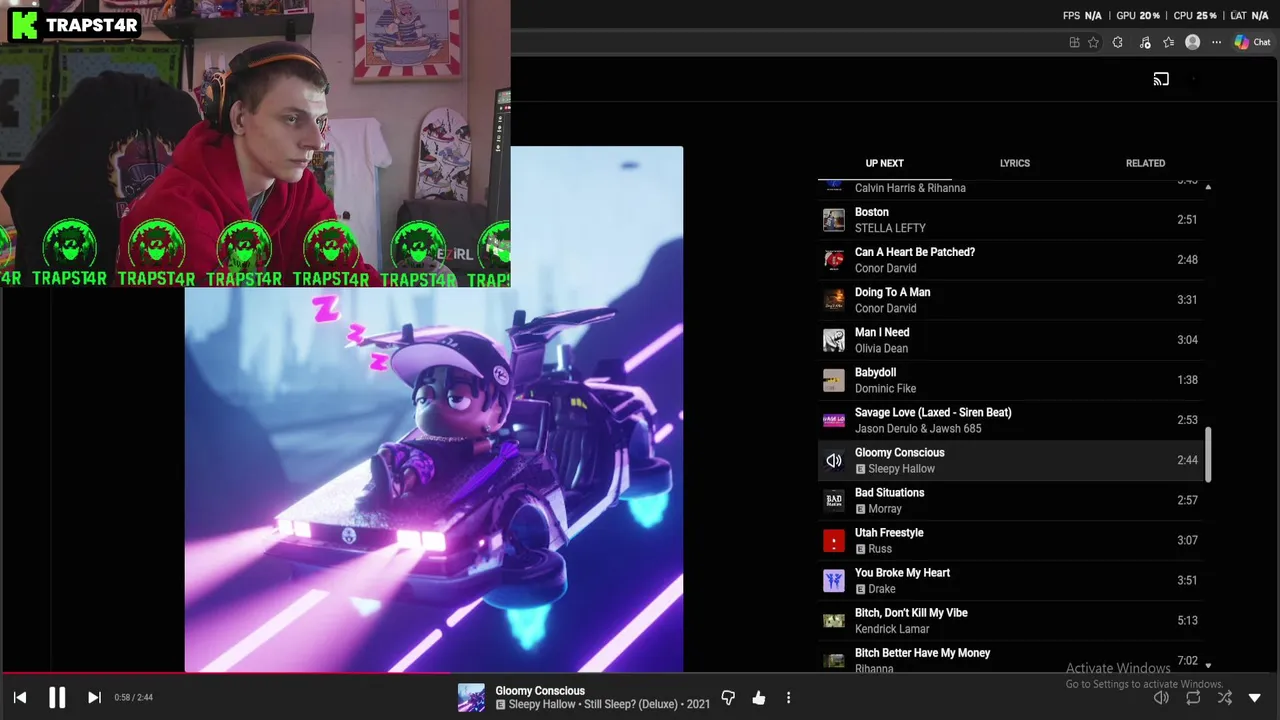Toggle repeat mode
Viewport: 1280px width, 720px height.
tap(1193, 698)
